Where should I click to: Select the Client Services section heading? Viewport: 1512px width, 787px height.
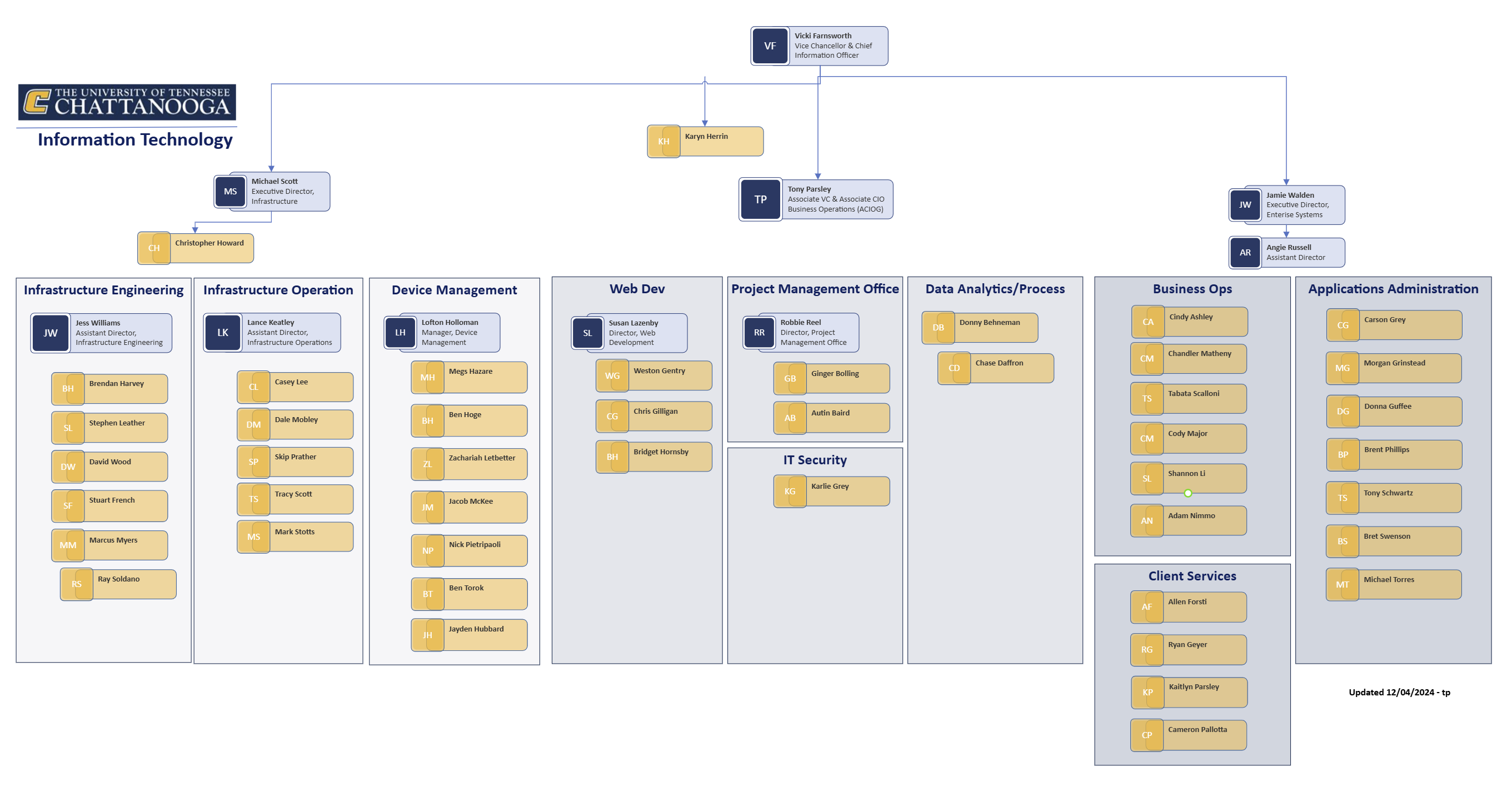[1192, 577]
